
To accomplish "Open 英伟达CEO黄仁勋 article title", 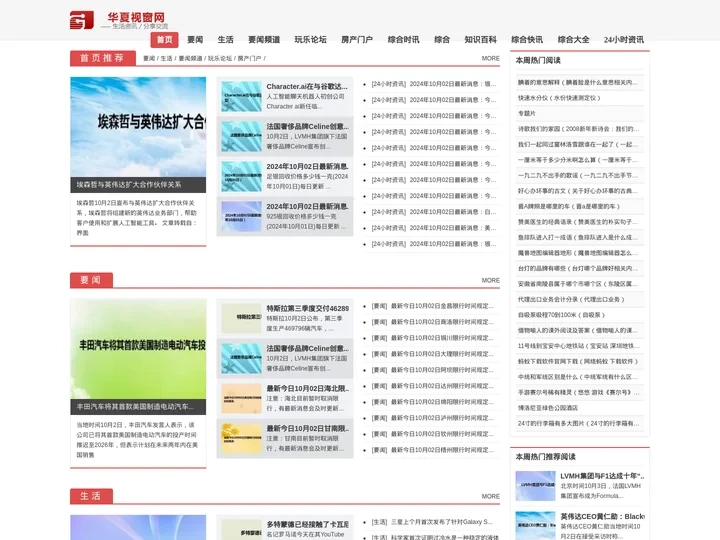I will 602,517.
